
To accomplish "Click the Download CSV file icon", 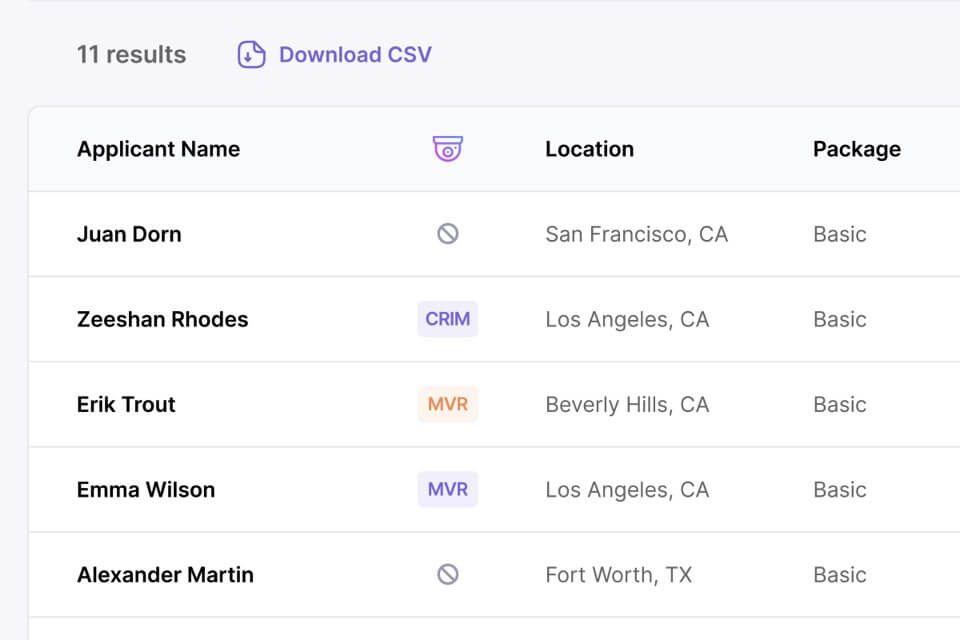I will point(251,54).
